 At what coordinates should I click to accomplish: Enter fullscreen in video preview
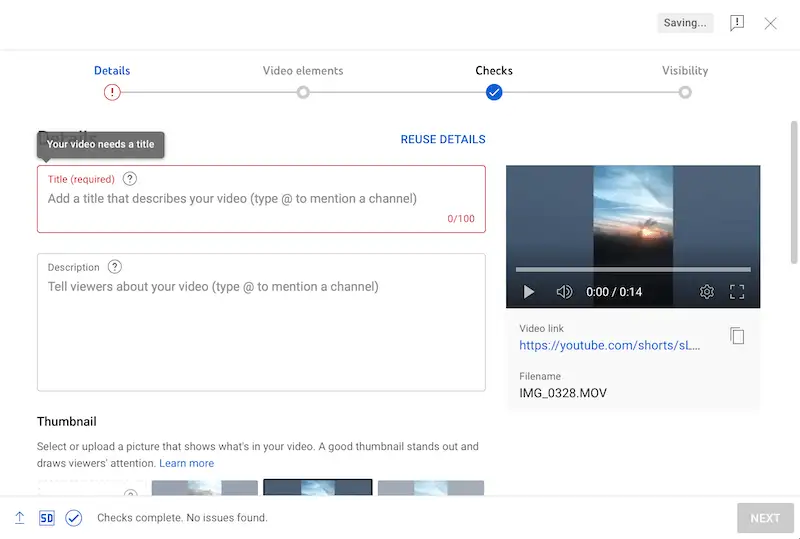click(737, 292)
